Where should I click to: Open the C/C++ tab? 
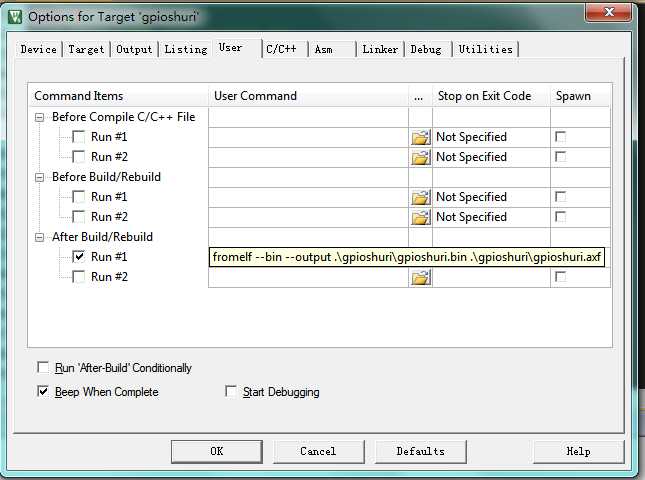tap(281, 49)
